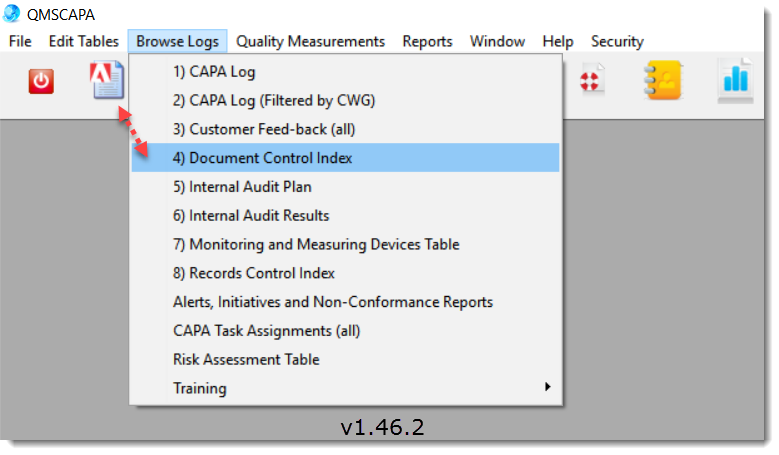Choose CAPA Log (Filtered by CWG)
This screenshot has width=779, height=455.
(274, 100)
